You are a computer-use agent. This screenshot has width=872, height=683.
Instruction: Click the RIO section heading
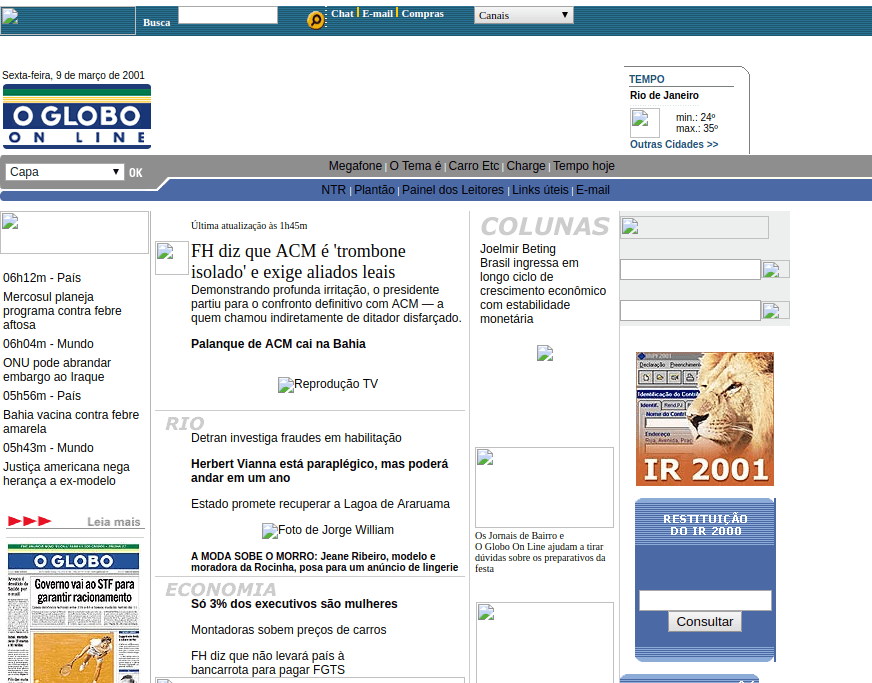pyautogui.click(x=185, y=423)
